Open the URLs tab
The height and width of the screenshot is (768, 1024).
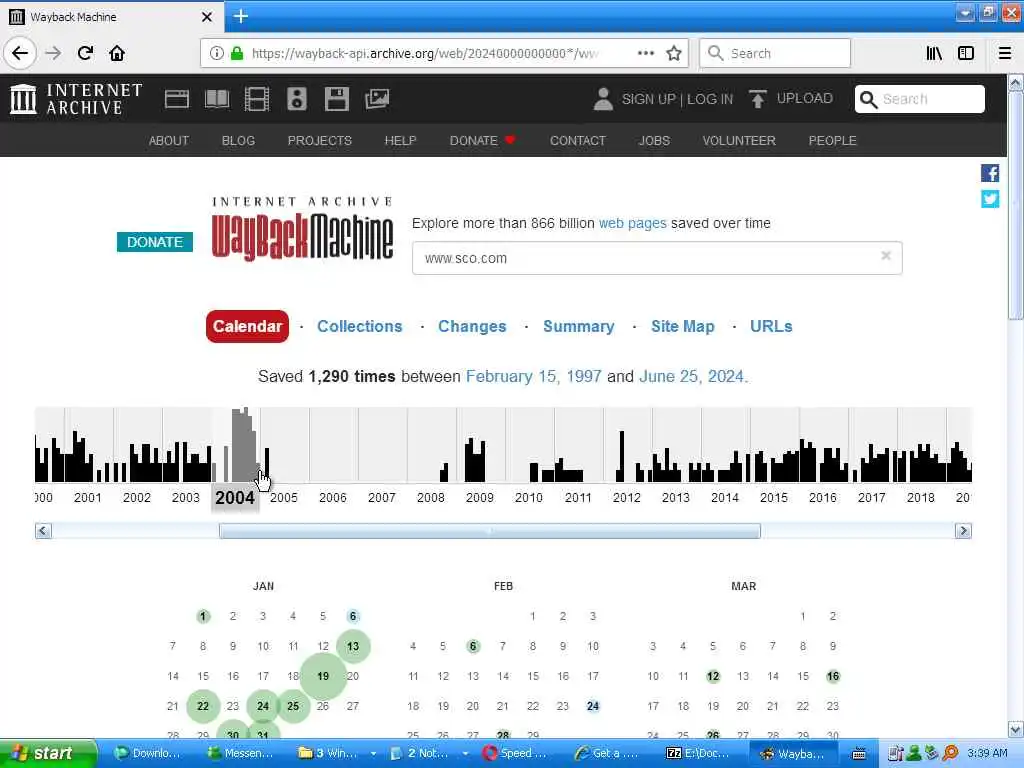[x=771, y=326]
